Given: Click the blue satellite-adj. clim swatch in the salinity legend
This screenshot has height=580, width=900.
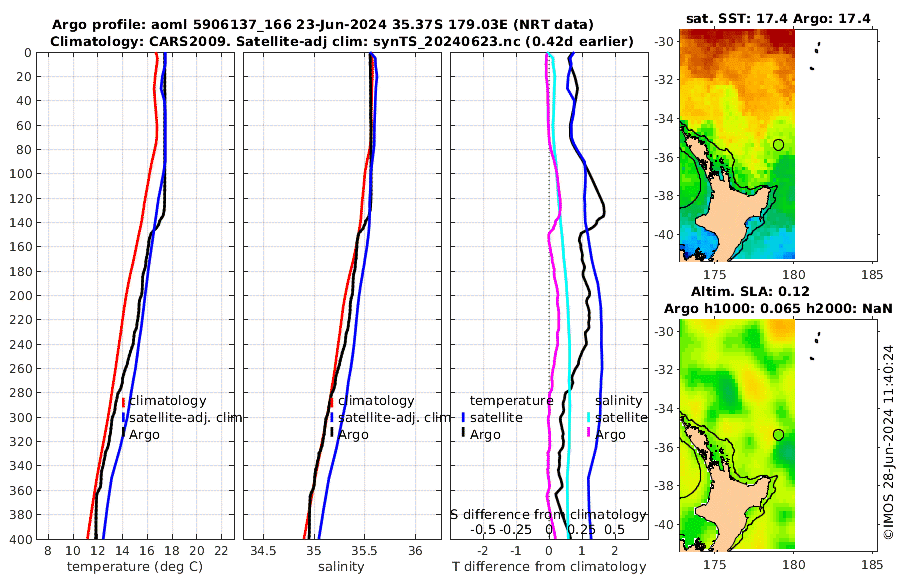Looking at the screenshot, I should click(331, 418).
